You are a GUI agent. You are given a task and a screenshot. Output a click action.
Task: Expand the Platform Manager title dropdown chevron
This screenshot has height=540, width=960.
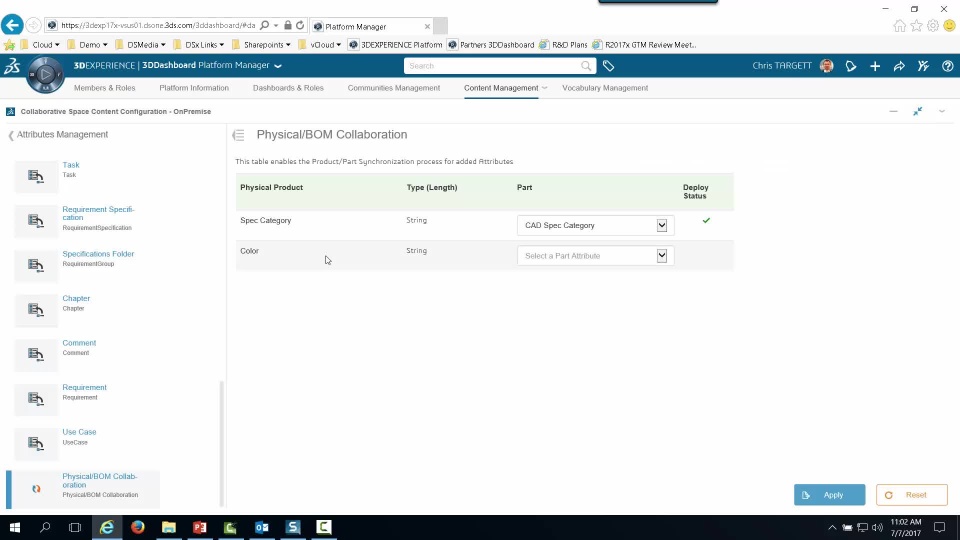coord(278,66)
